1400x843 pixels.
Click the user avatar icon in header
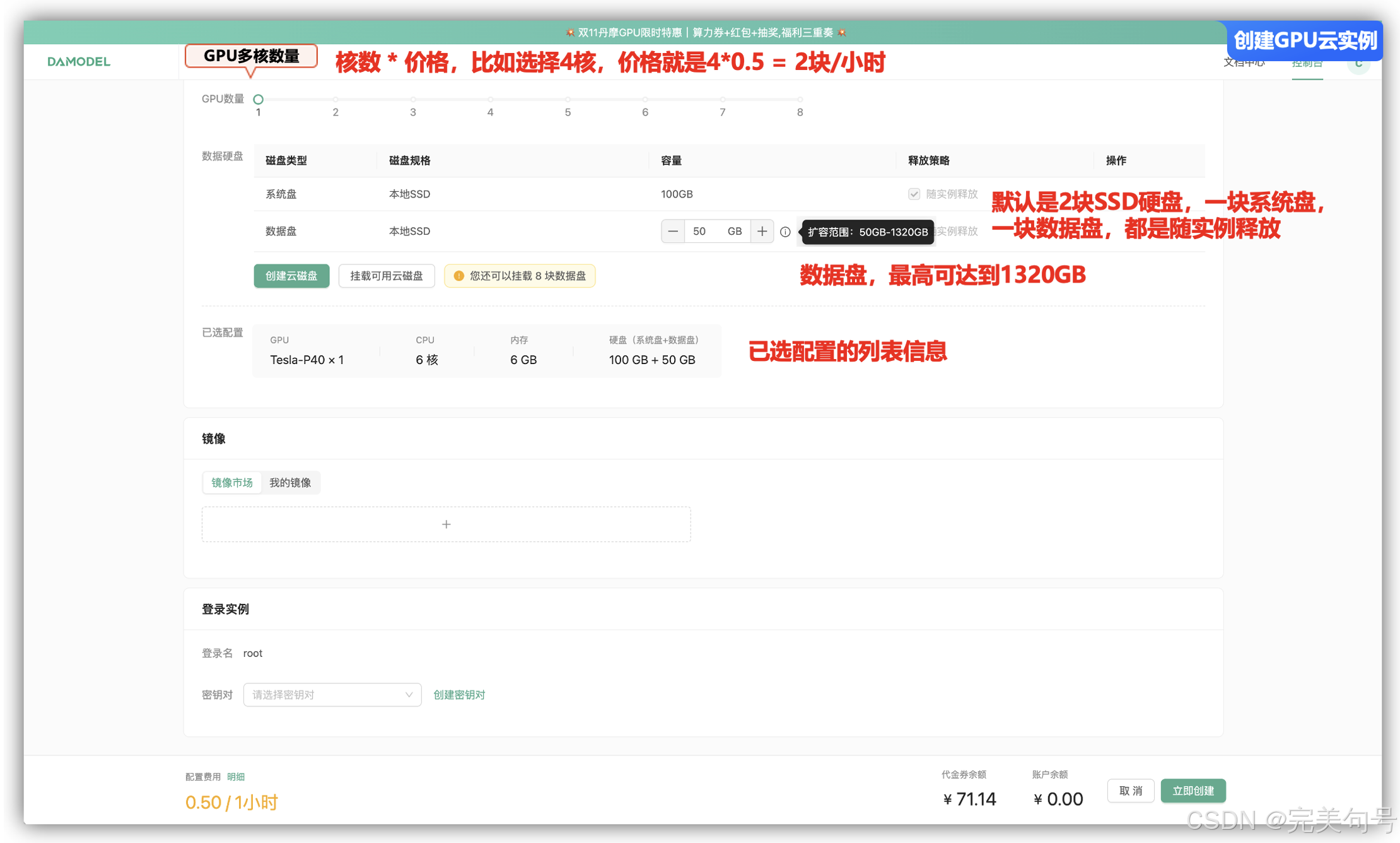(x=1358, y=64)
